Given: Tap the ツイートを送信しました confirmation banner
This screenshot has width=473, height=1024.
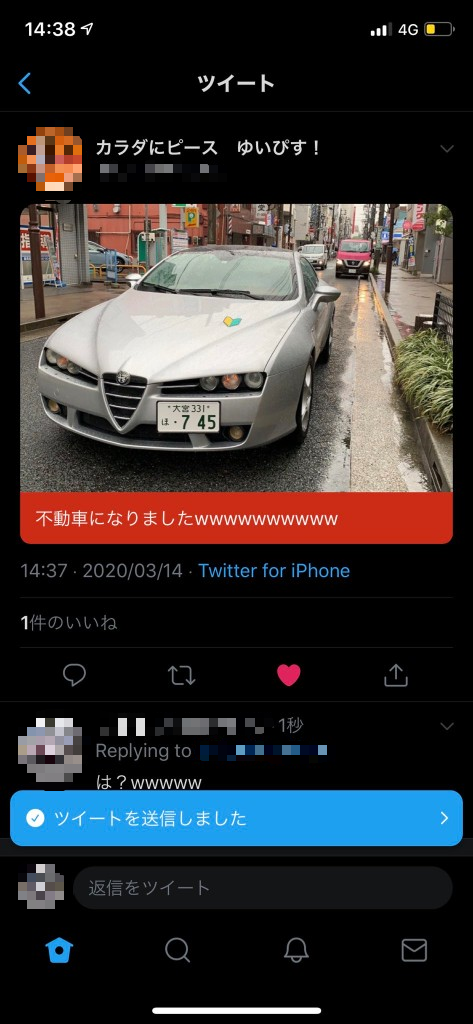Looking at the screenshot, I should [236, 818].
